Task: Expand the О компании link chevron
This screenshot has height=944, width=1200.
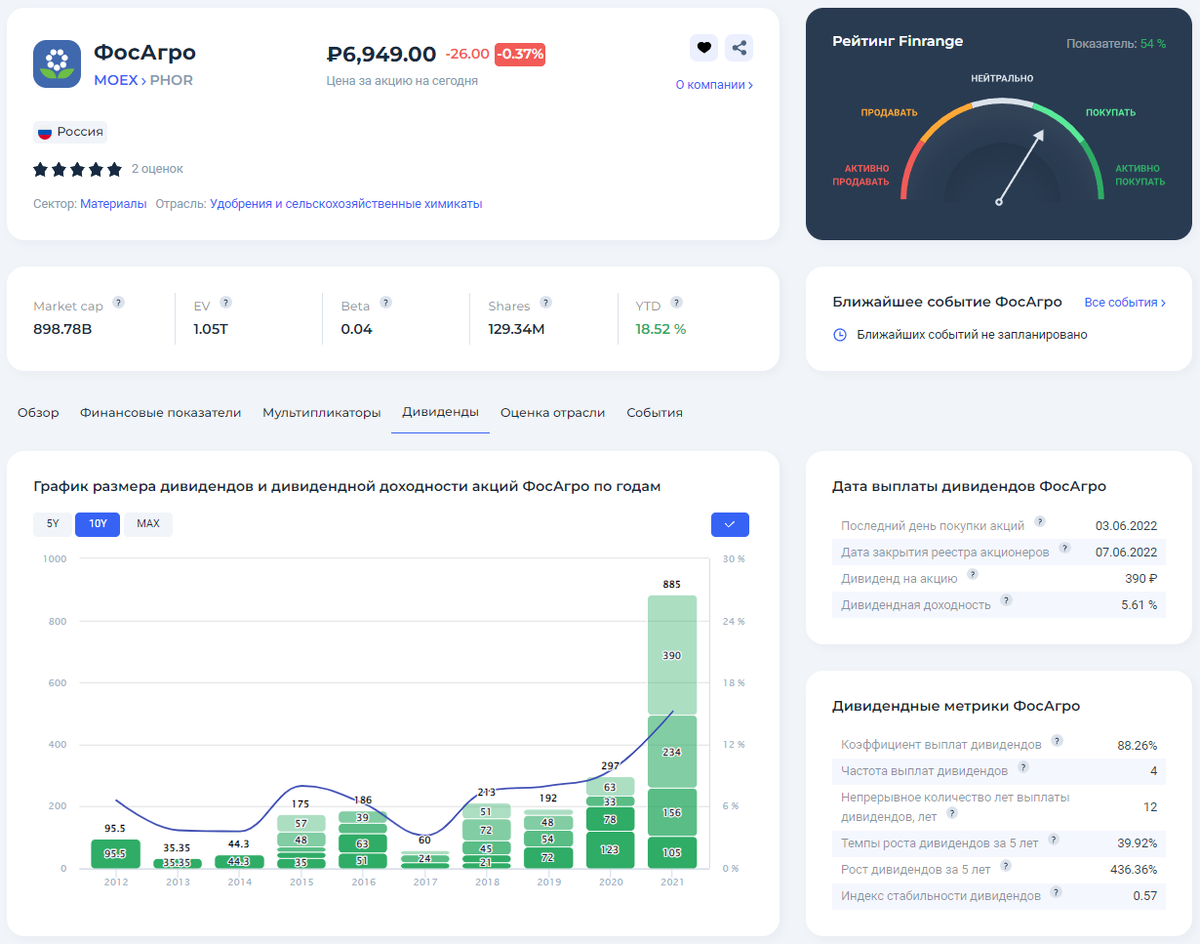Action: [750, 85]
